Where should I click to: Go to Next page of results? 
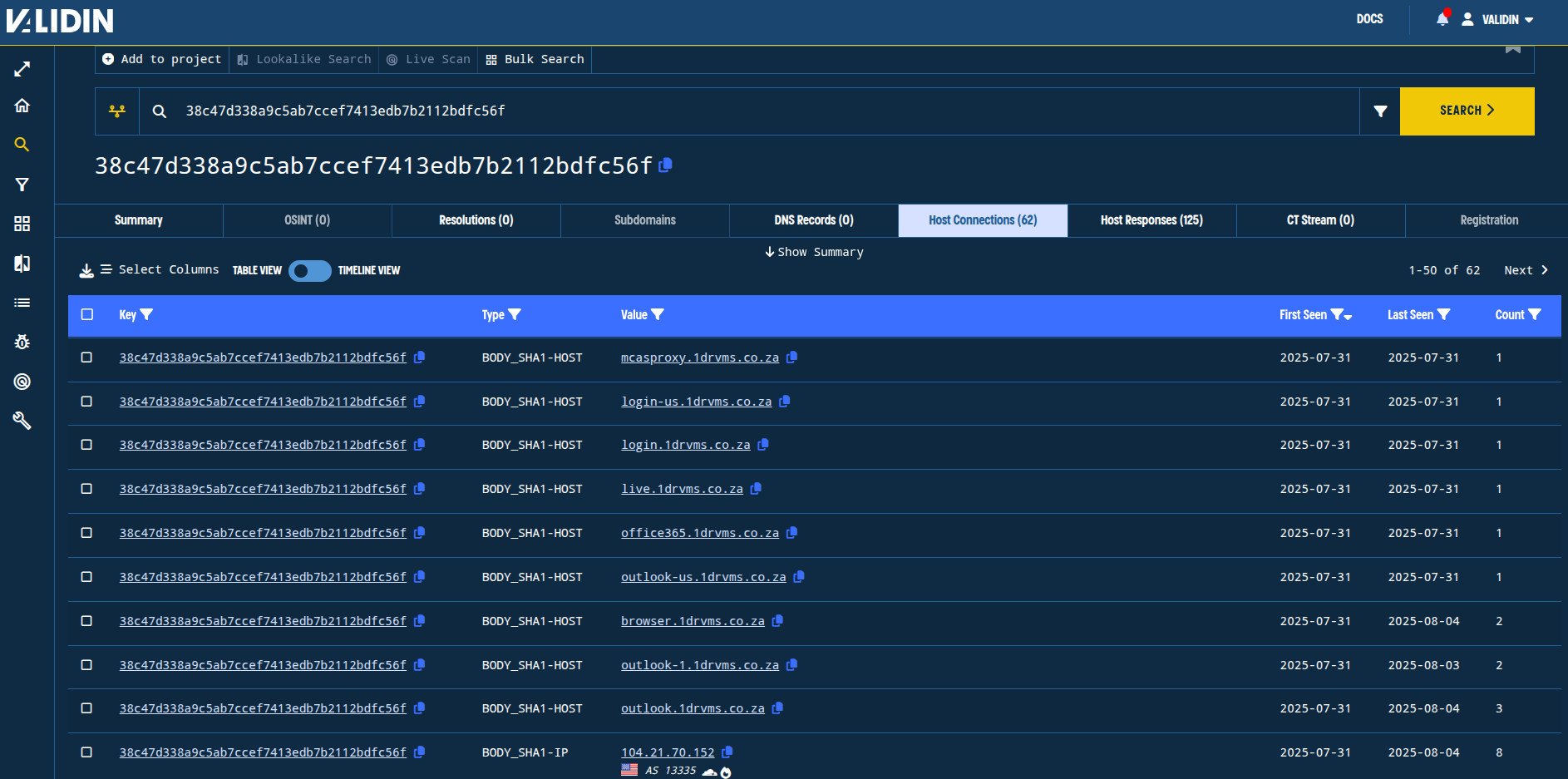pyautogui.click(x=1526, y=270)
